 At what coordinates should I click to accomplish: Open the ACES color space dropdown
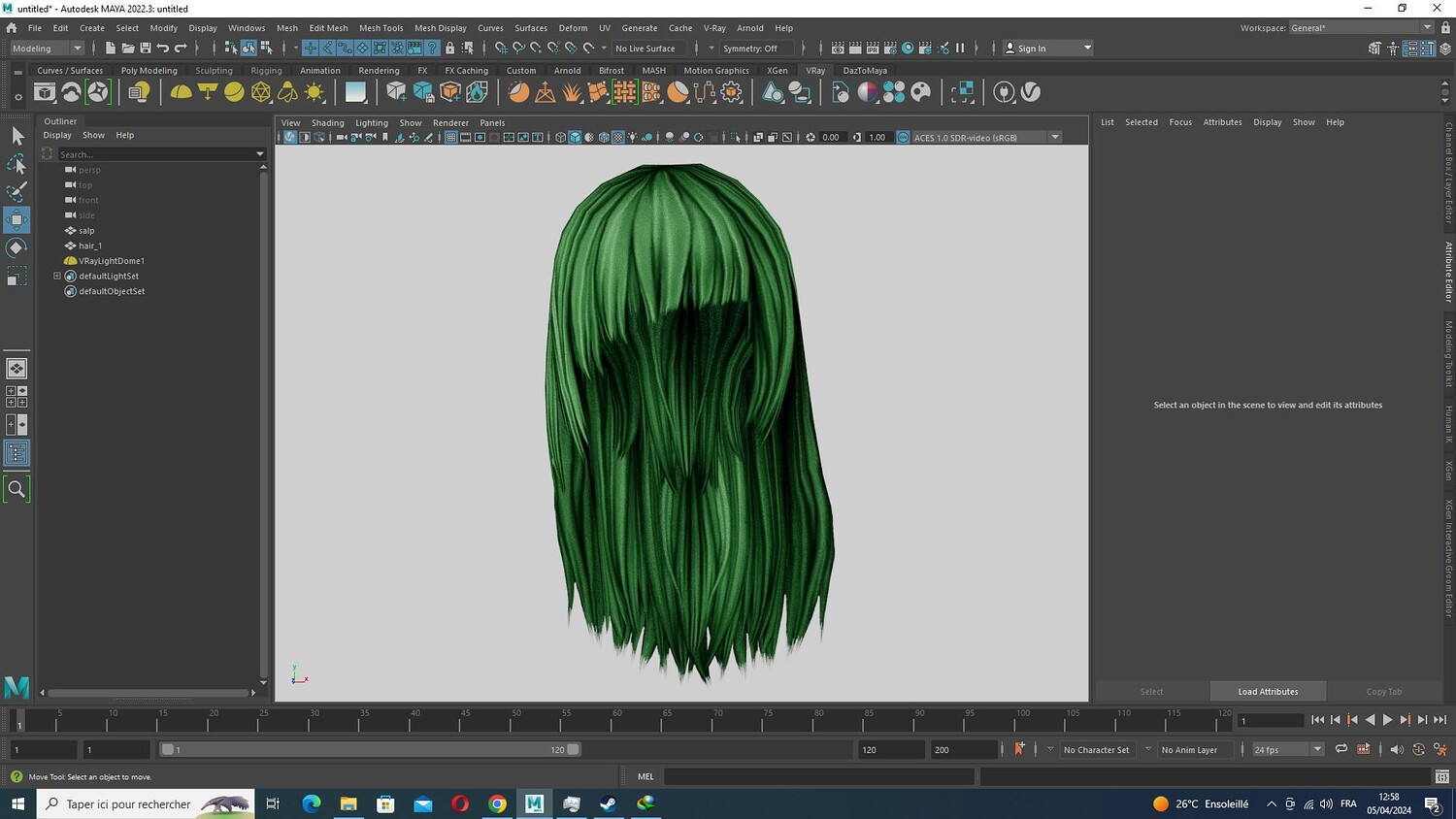[x=1054, y=138]
